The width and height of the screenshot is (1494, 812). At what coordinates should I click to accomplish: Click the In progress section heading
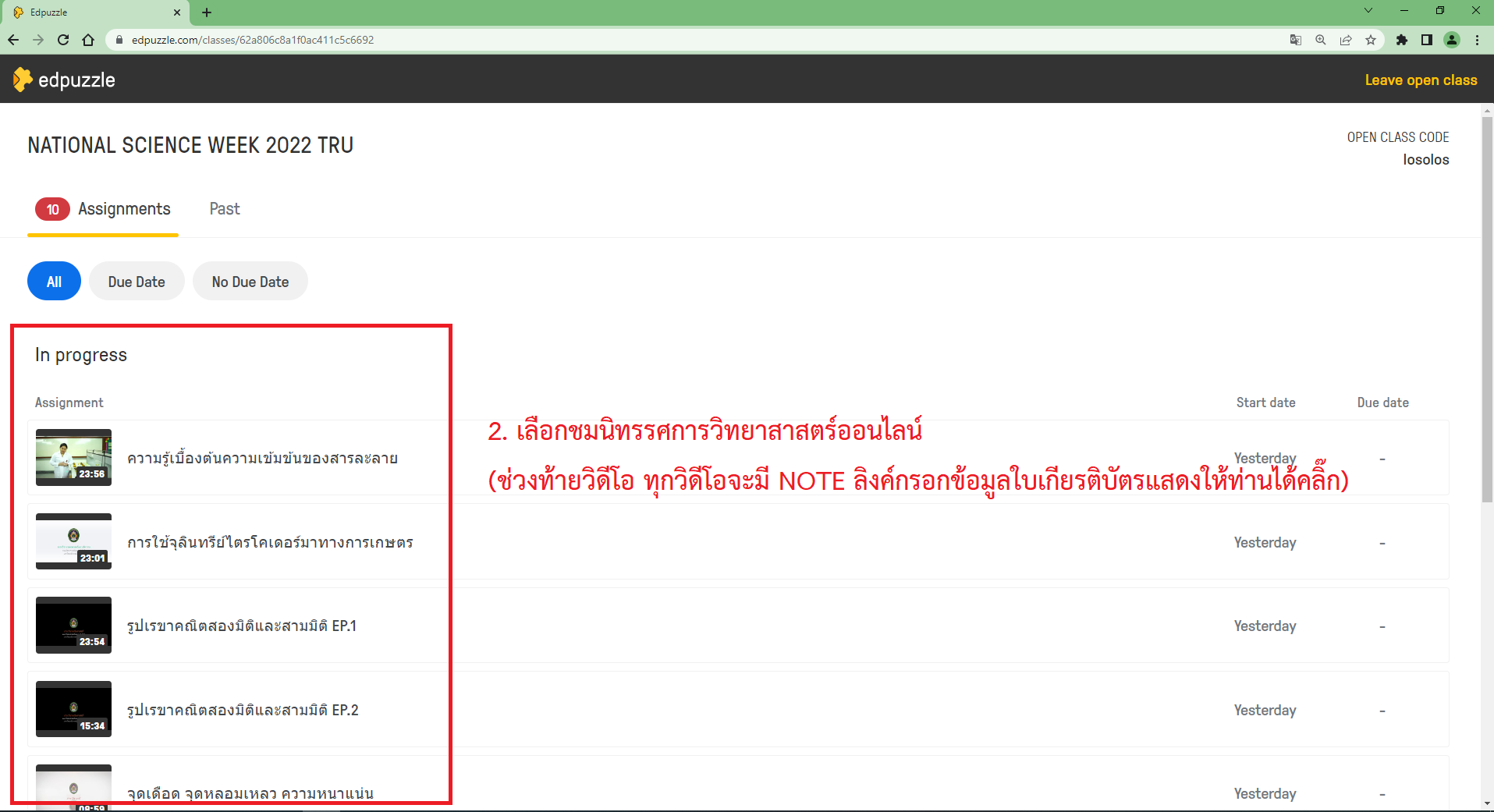click(81, 355)
